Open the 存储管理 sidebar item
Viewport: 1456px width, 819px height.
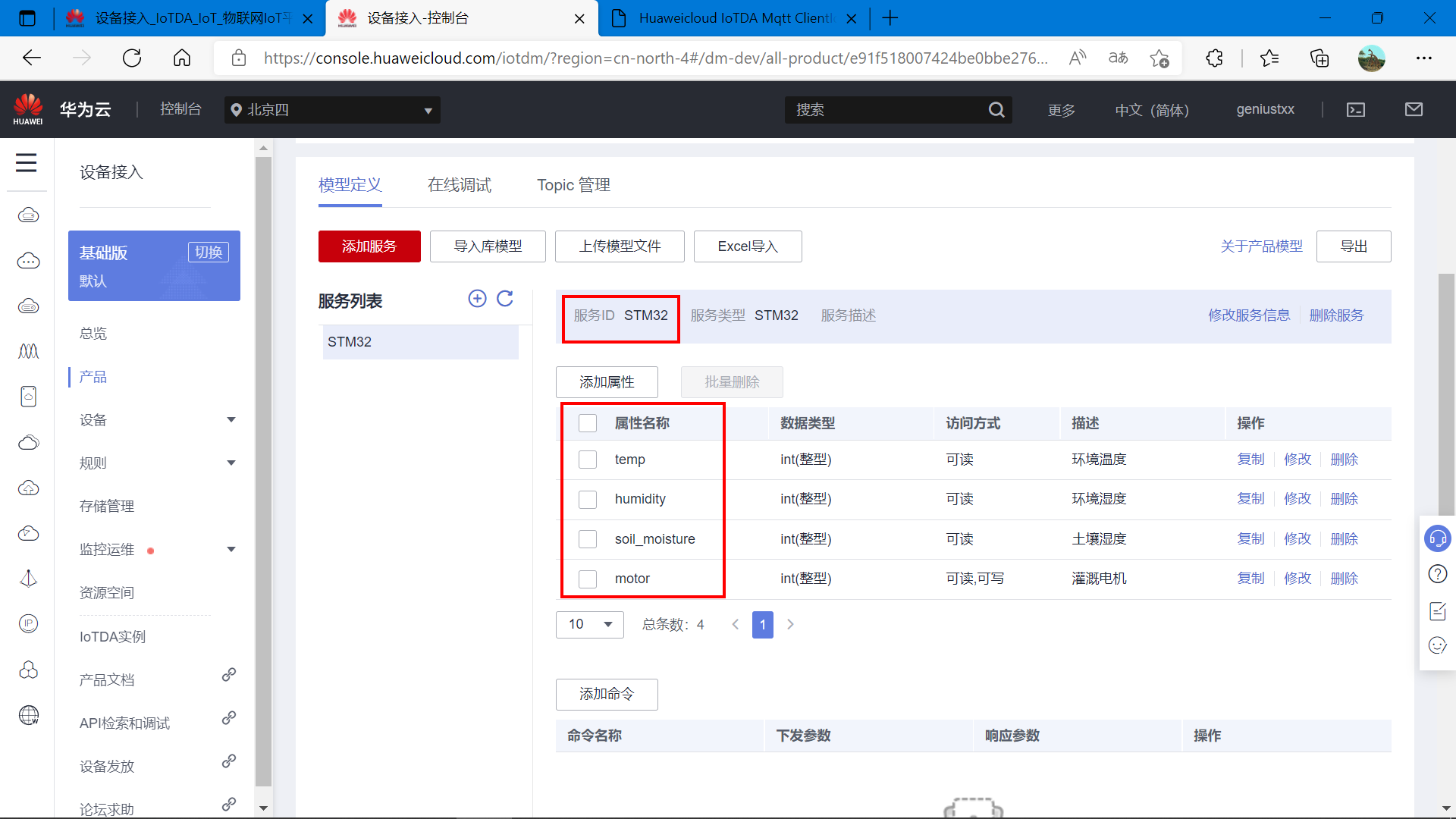(107, 507)
